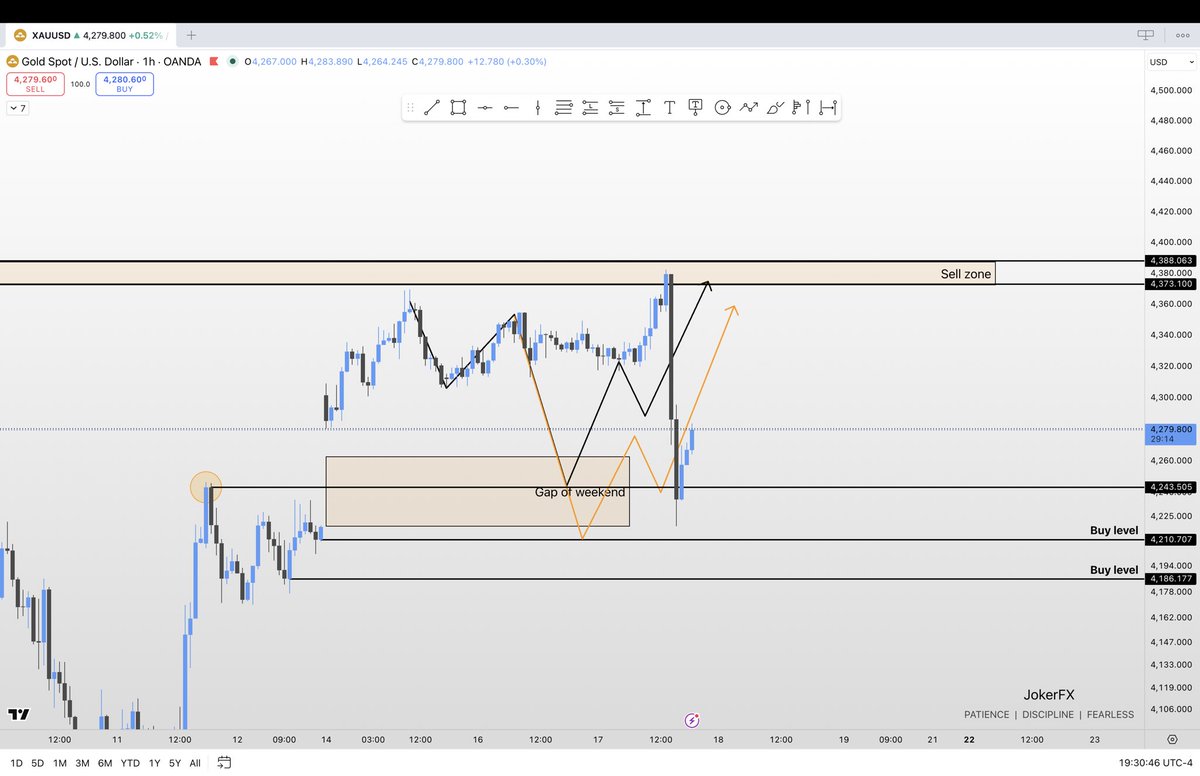The height and width of the screenshot is (776, 1200).
Task: Open the chart layout selector icon
Action: pyautogui.click(x=1146, y=34)
